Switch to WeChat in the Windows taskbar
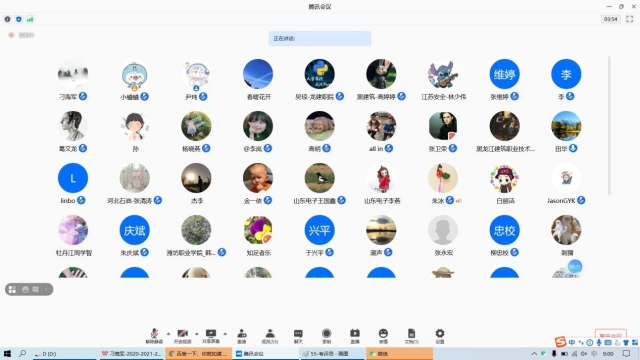Screen dimensions: 640x360 pyautogui.click(x=400, y=353)
